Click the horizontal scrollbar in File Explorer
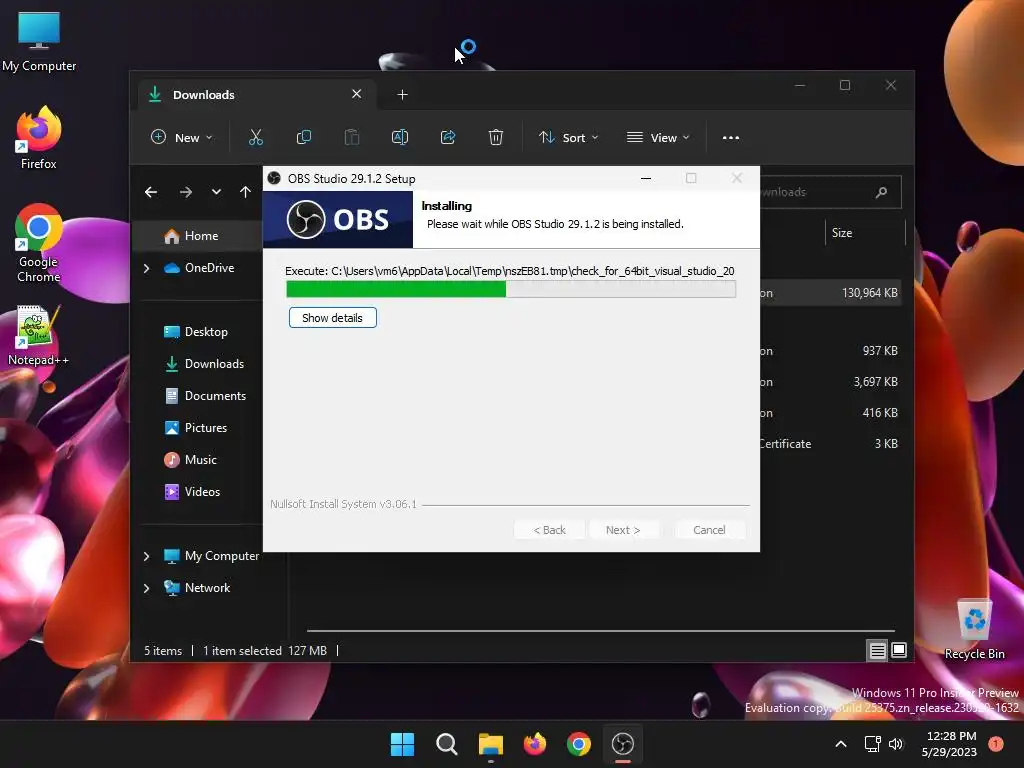This screenshot has width=1024, height=768. pos(600,631)
